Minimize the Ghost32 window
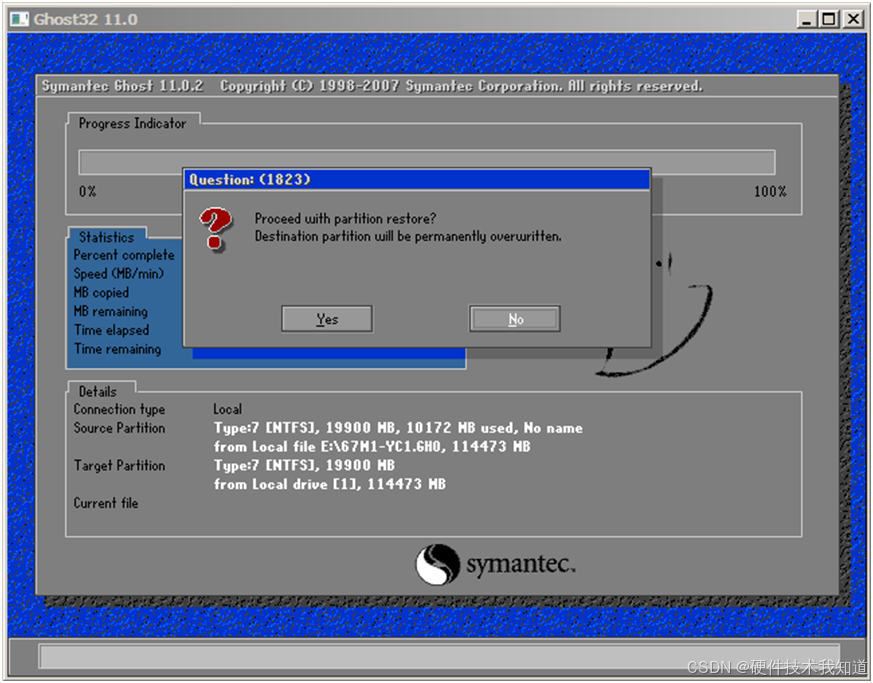 (806, 19)
